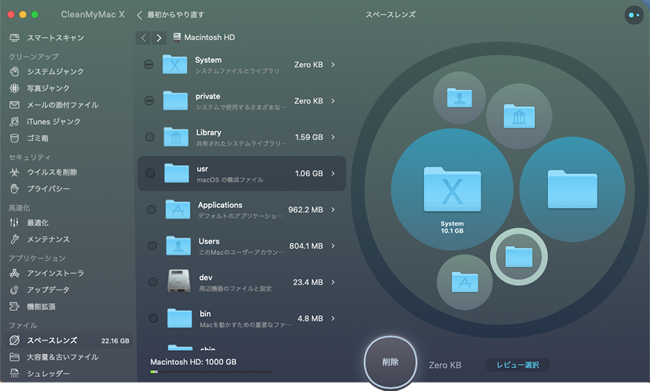Screen dimensions: 650x391
Task: Expand Users folder via its chevron
Action: pos(333,246)
